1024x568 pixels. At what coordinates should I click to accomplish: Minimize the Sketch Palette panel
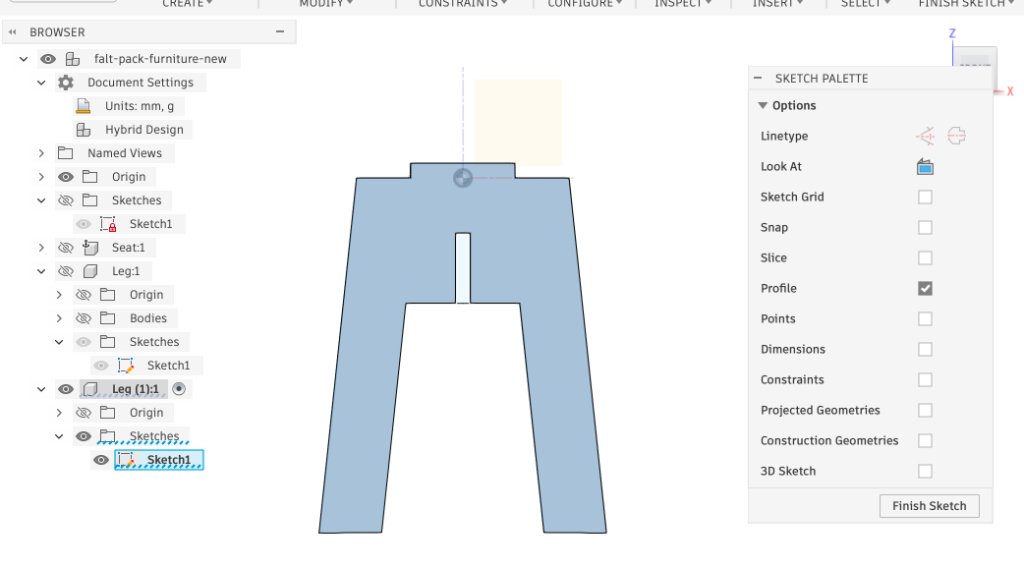(758, 78)
